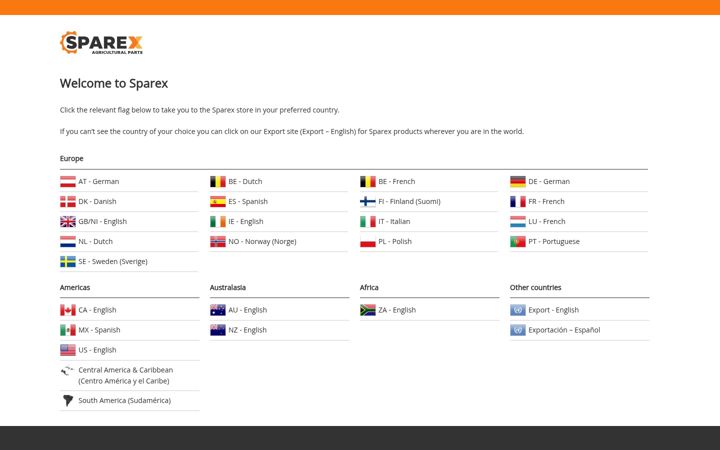Open the AT - German store link

[99, 181]
